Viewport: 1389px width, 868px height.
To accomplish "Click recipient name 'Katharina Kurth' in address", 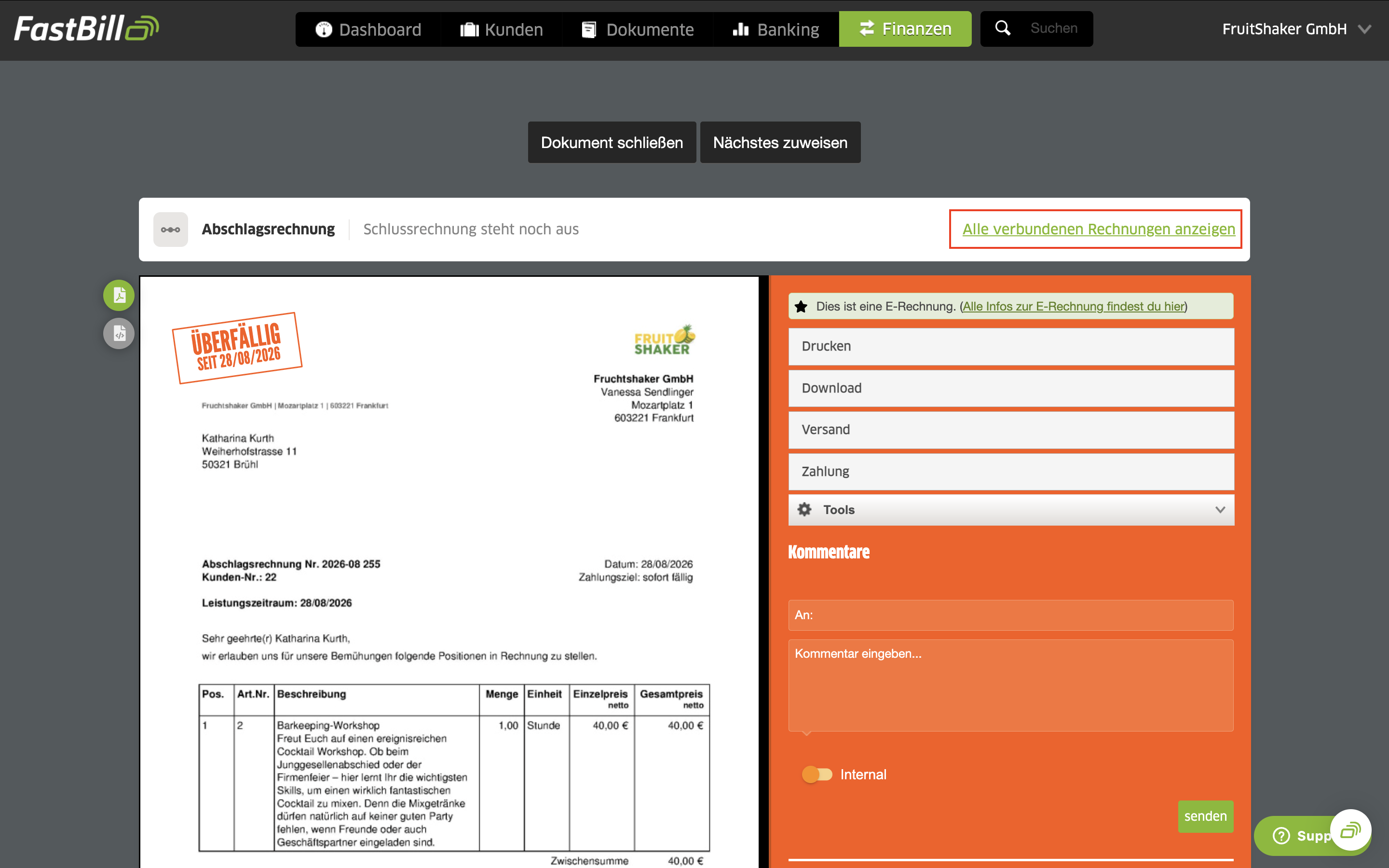I will point(238,438).
